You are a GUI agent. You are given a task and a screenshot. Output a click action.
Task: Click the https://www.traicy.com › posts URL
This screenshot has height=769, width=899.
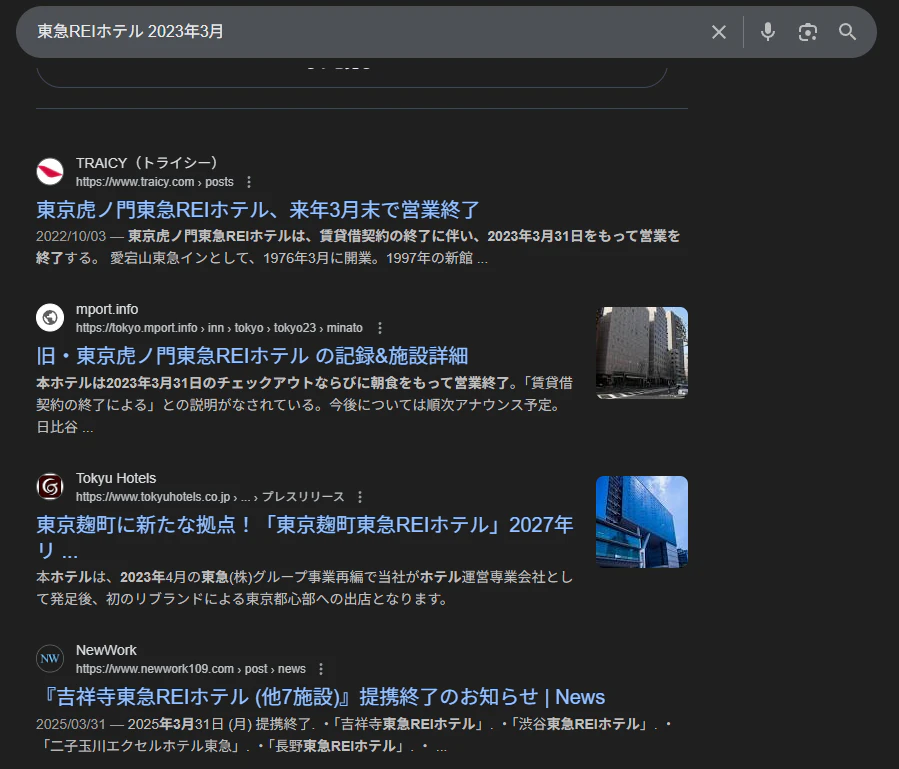click(x=155, y=182)
